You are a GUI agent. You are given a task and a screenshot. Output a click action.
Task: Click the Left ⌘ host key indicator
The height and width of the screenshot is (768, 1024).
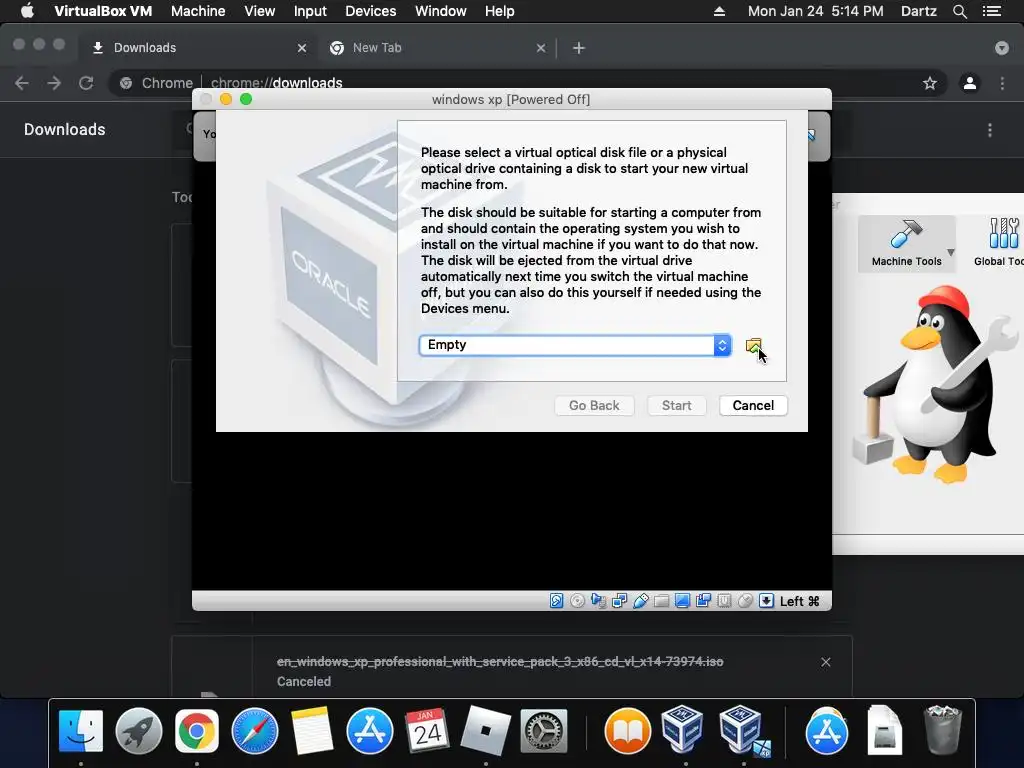(x=799, y=601)
